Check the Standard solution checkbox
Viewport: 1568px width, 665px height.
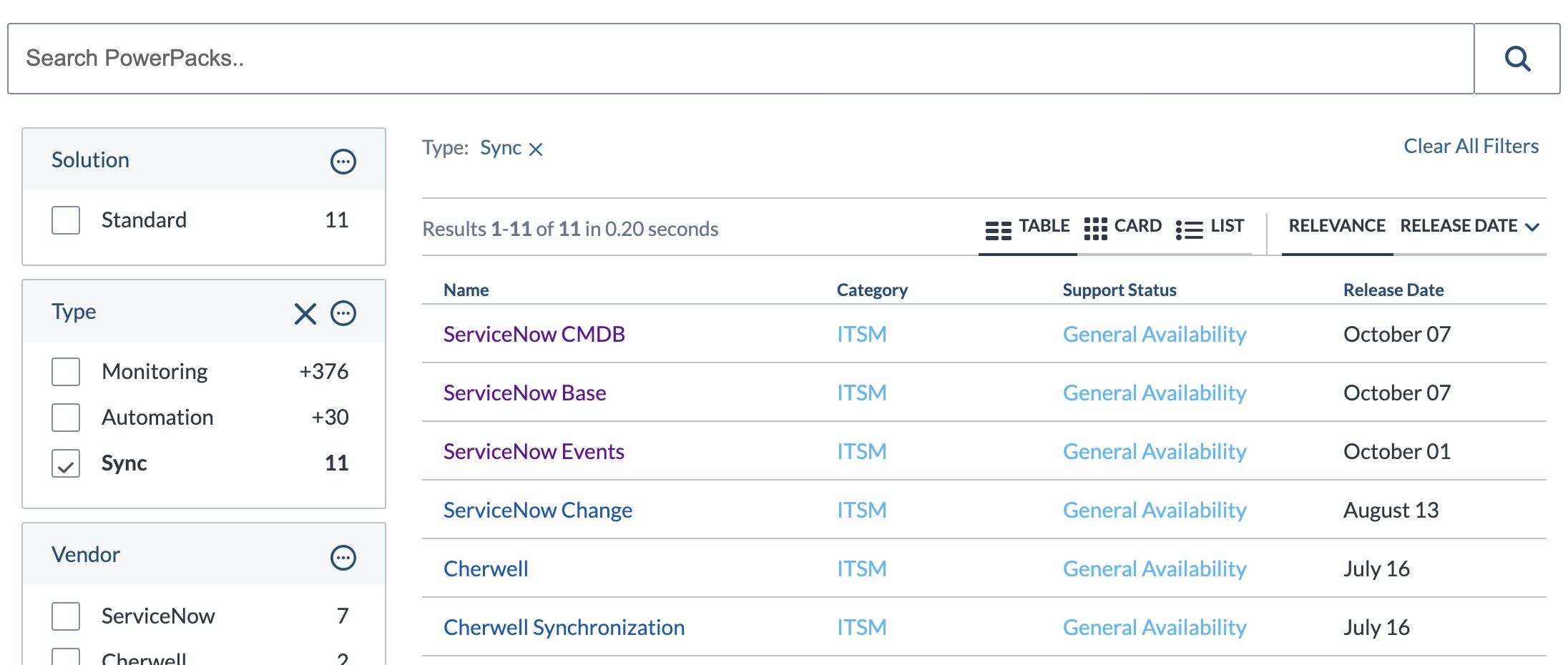point(66,220)
